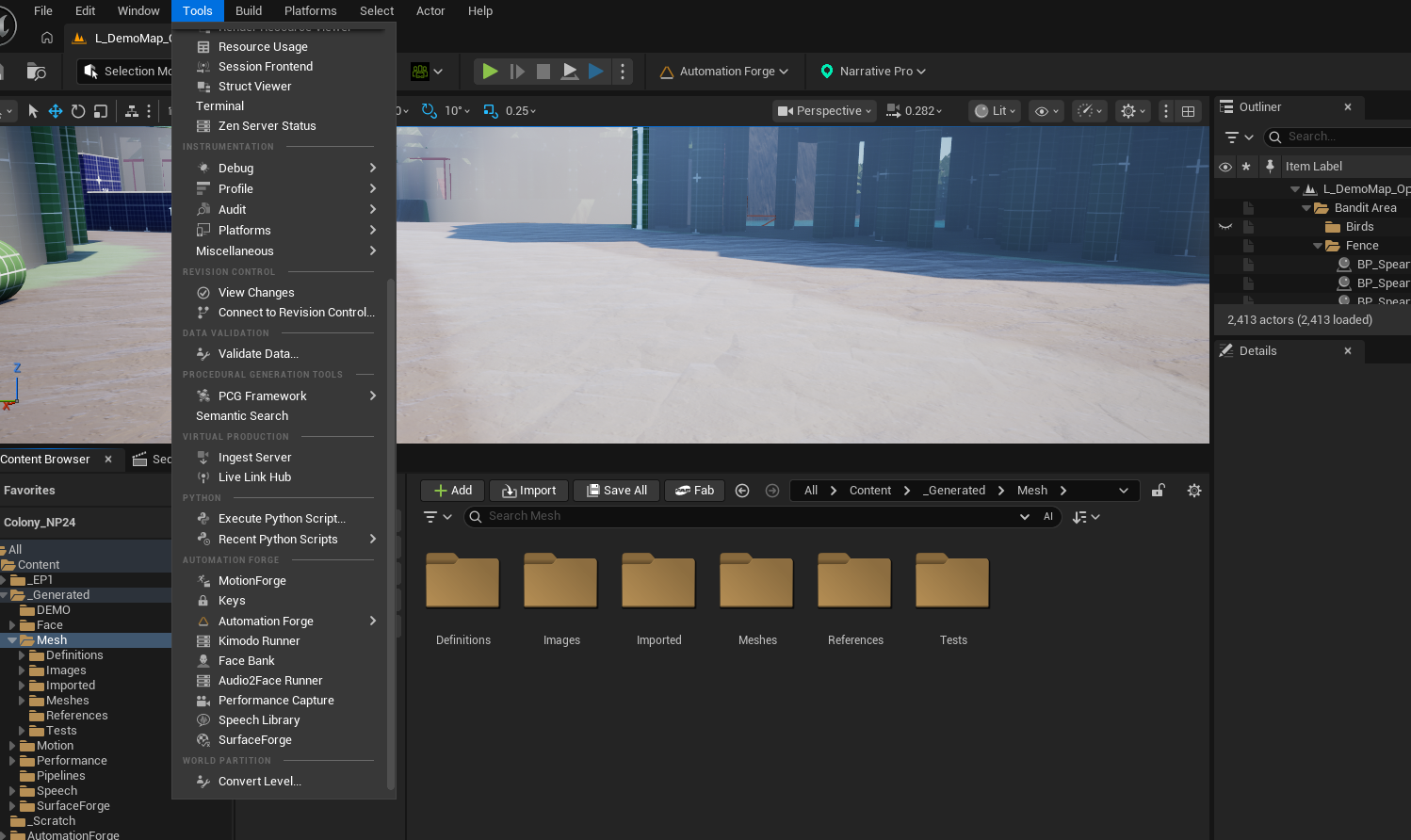The height and width of the screenshot is (840, 1411).
Task: Select the Rotate tool
Action: pos(78,110)
